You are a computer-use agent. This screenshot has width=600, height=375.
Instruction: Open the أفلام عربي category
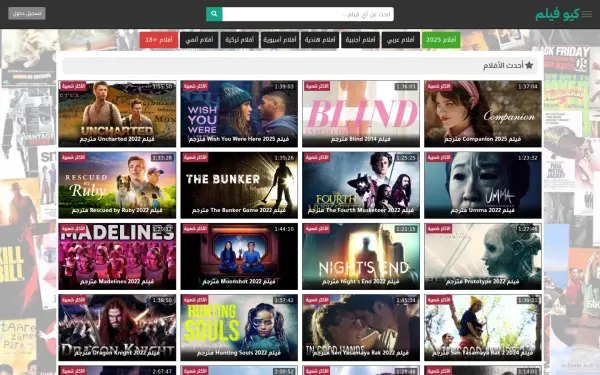(x=400, y=40)
